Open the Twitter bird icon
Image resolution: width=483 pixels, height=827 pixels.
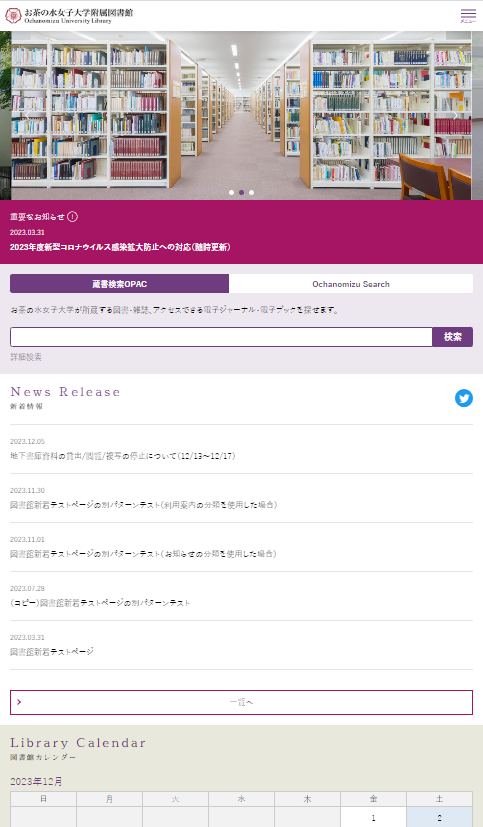pos(463,398)
